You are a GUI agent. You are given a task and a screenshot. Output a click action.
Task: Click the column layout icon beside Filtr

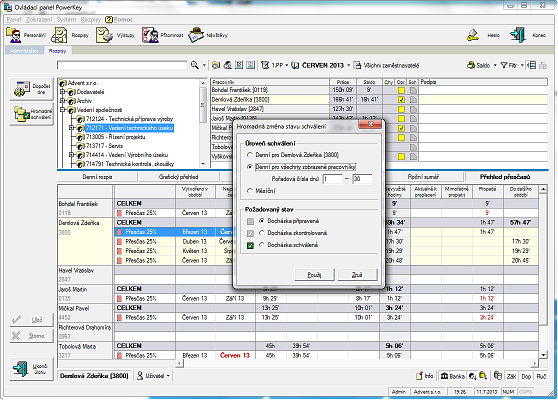coord(531,65)
